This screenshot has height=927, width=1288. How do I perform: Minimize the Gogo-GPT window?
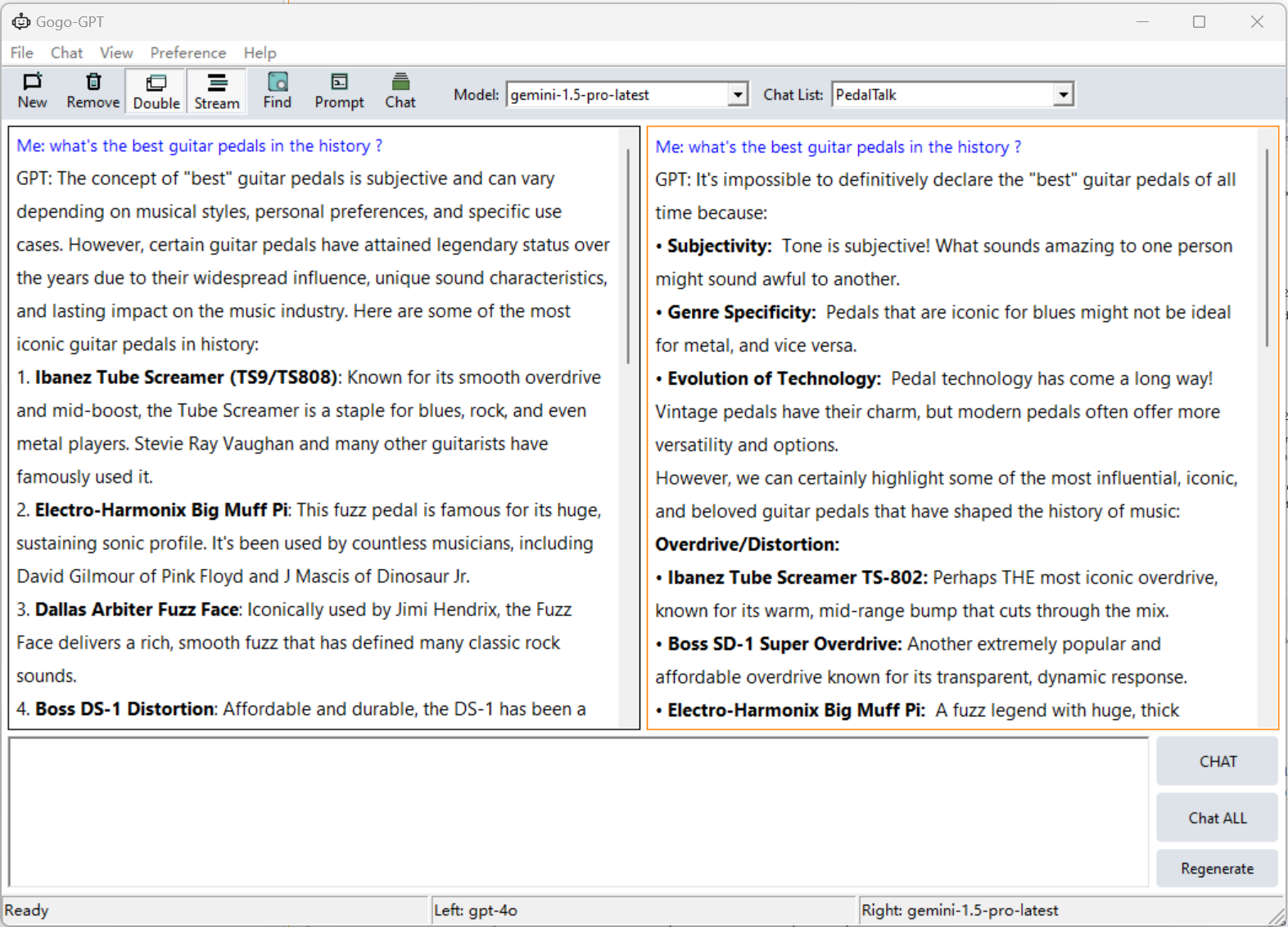pos(1142,22)
